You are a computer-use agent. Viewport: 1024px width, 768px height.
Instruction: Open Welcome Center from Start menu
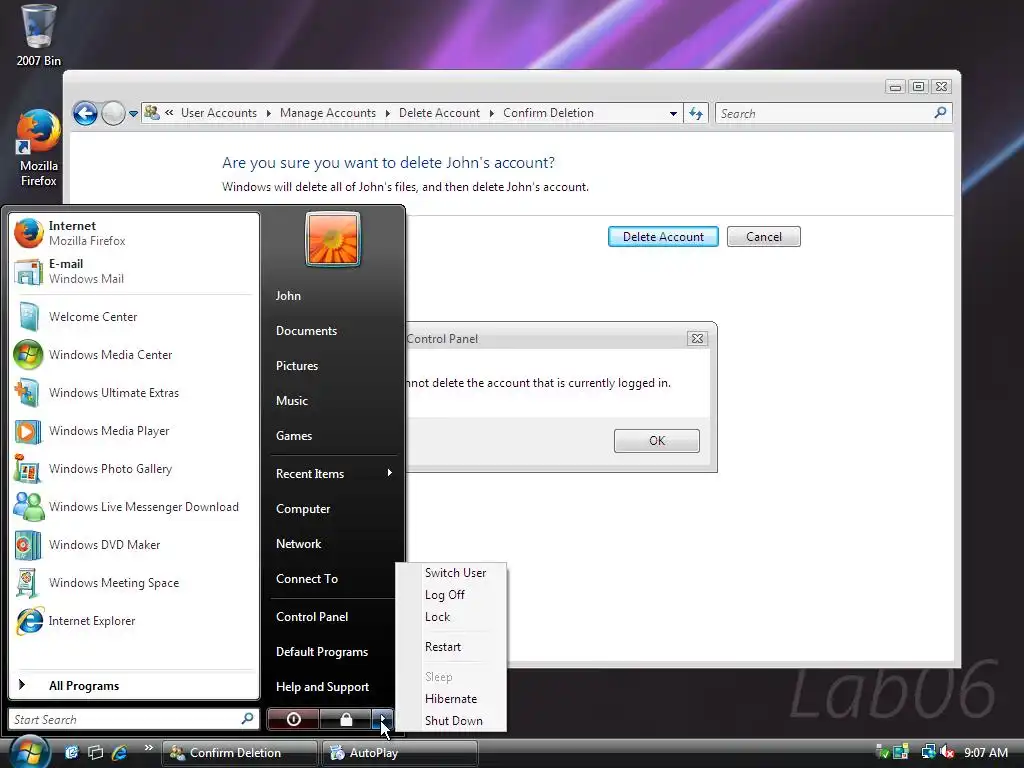[134, 317]
